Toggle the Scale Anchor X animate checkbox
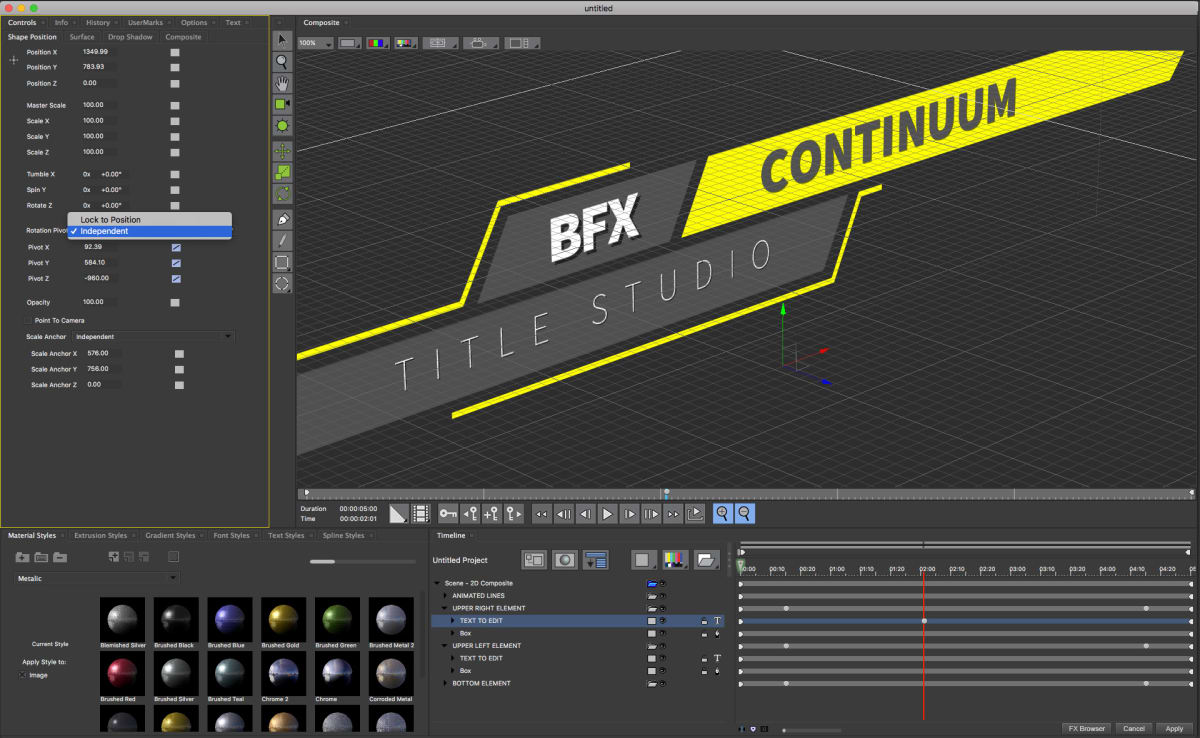 coord(180,353)
